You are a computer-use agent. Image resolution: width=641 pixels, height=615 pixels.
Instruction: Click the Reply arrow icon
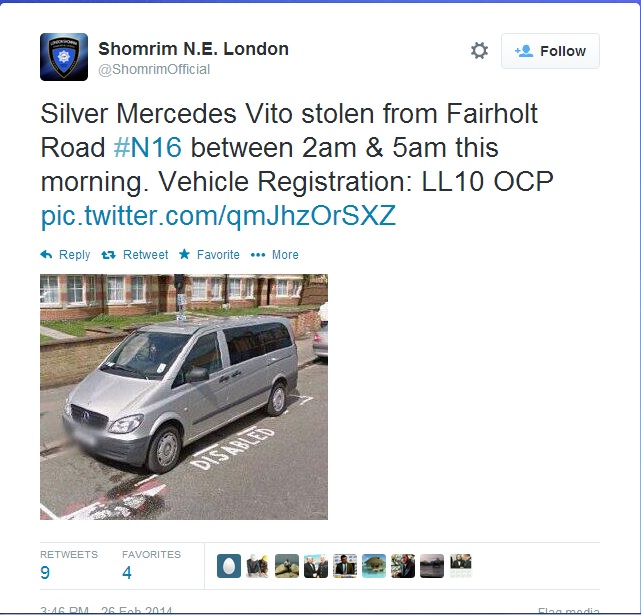pos(46,254)
